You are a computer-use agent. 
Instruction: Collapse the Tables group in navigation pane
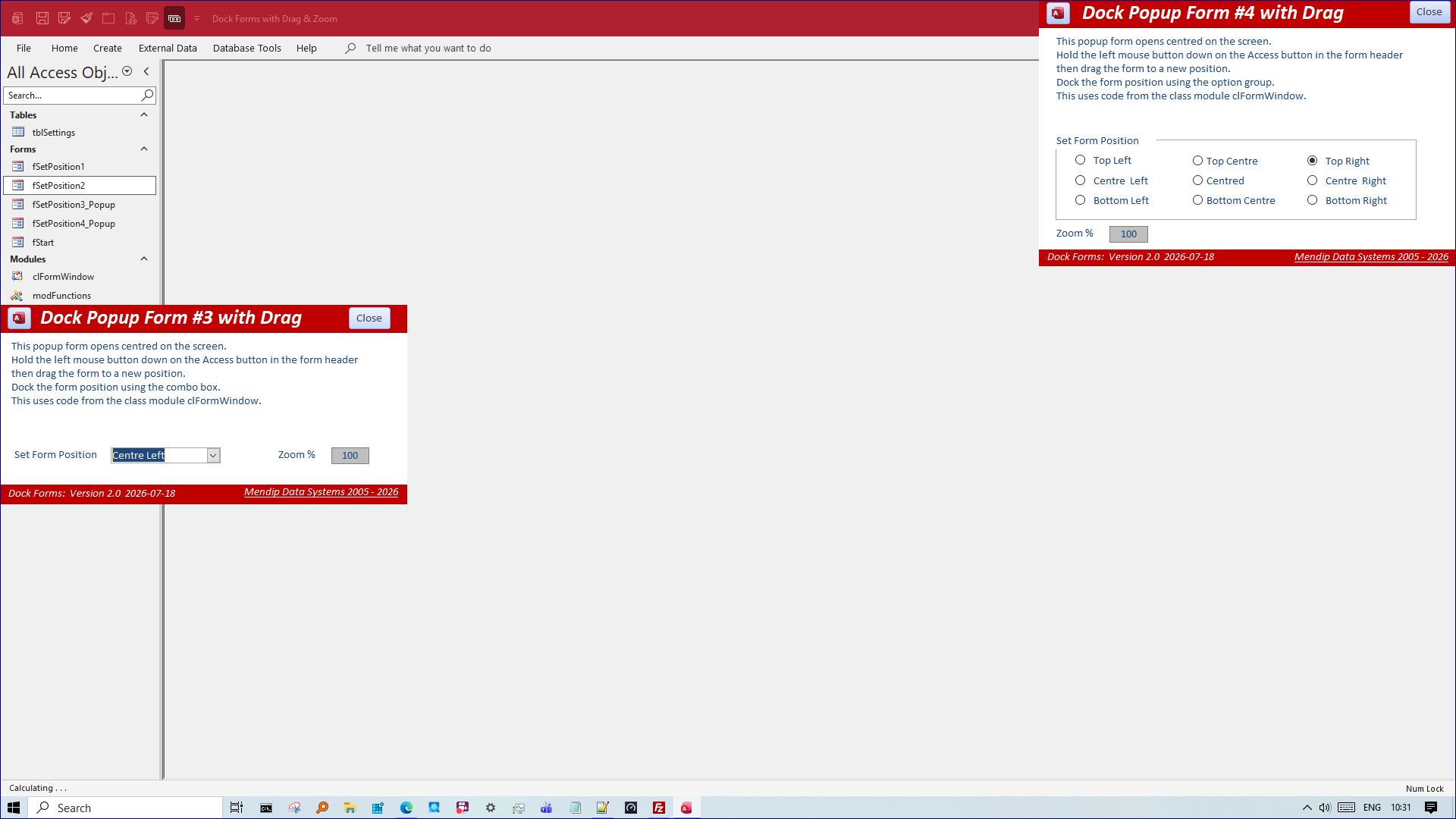pos(144,115)
